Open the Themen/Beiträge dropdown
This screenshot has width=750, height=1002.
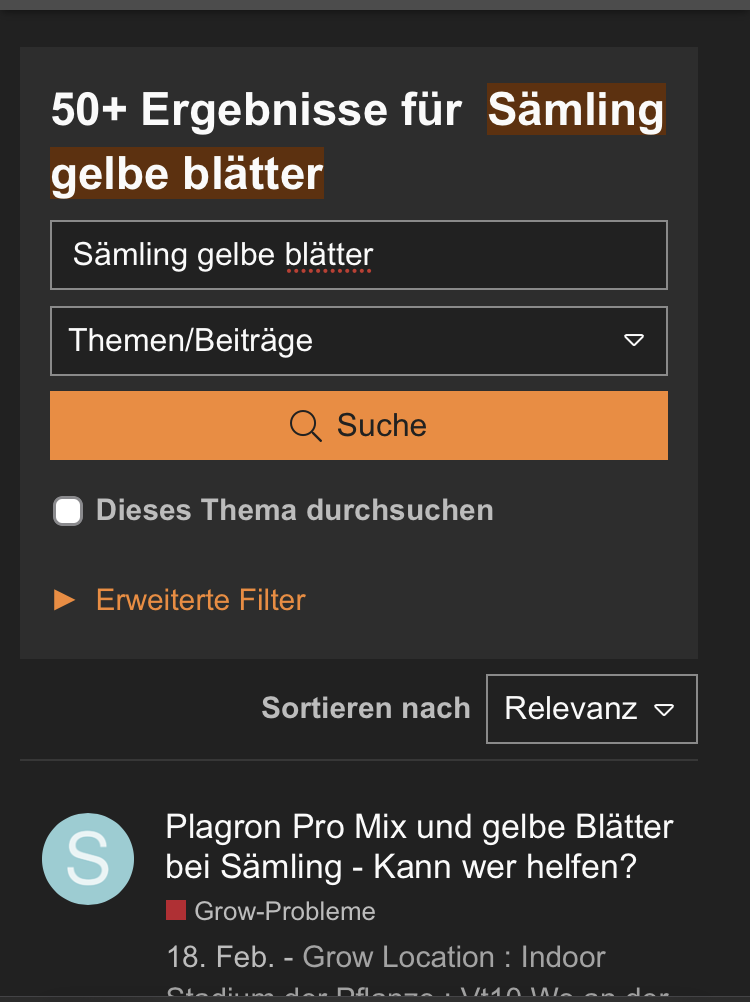click(x=358, y=340)
